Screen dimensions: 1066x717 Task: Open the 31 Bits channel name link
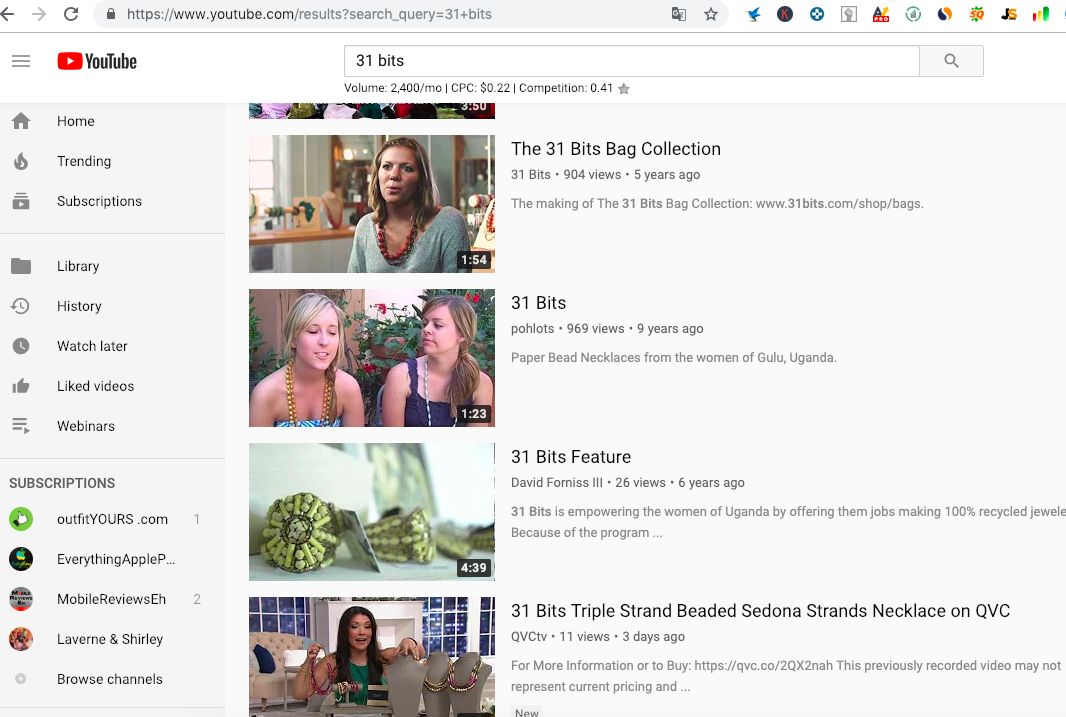[x=531, y=175]
